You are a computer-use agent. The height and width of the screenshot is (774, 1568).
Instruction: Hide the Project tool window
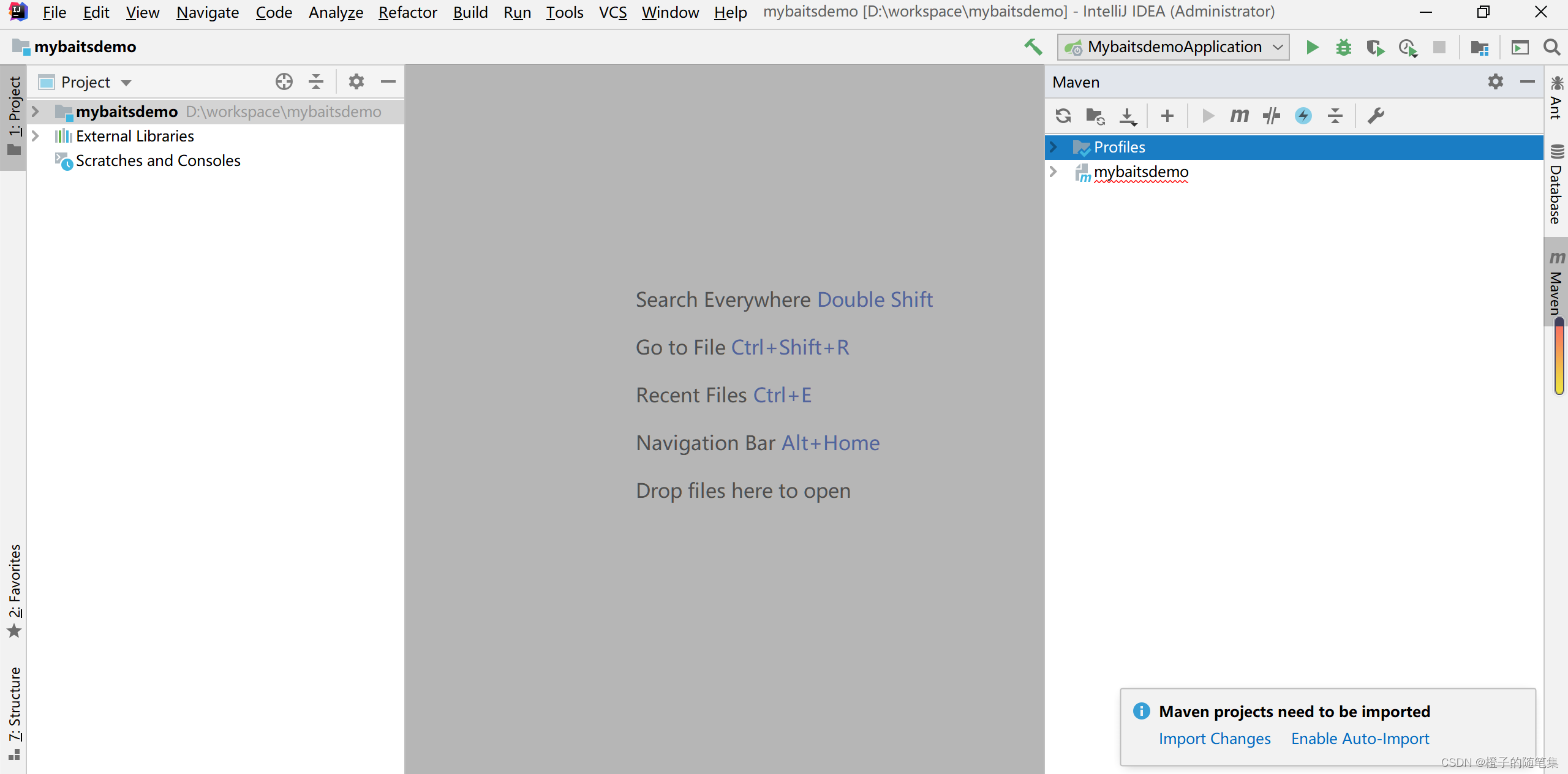pyautogui.click(x=388, y=81)
